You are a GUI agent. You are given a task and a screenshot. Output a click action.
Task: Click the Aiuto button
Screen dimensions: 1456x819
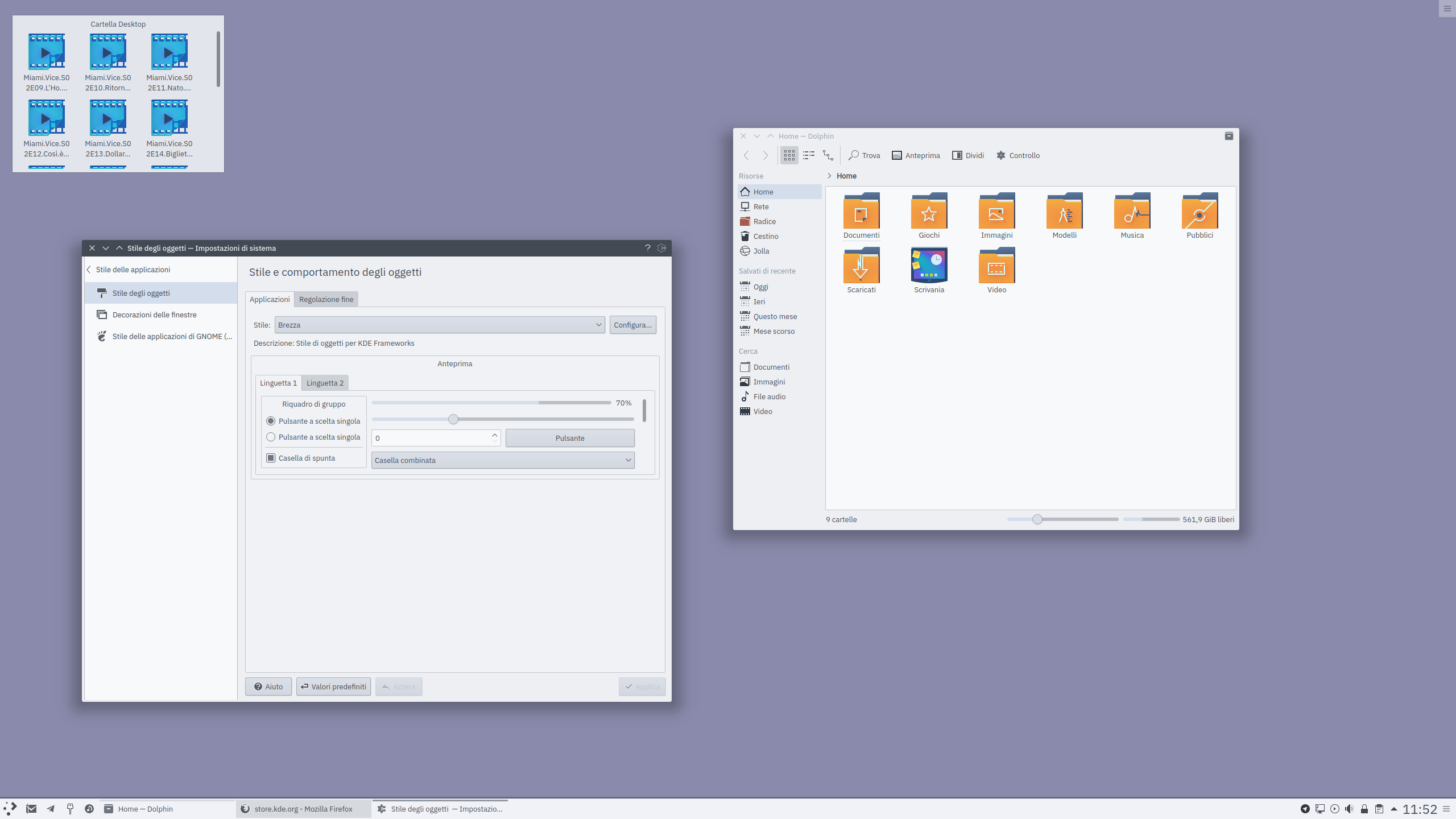pos(268,686)
